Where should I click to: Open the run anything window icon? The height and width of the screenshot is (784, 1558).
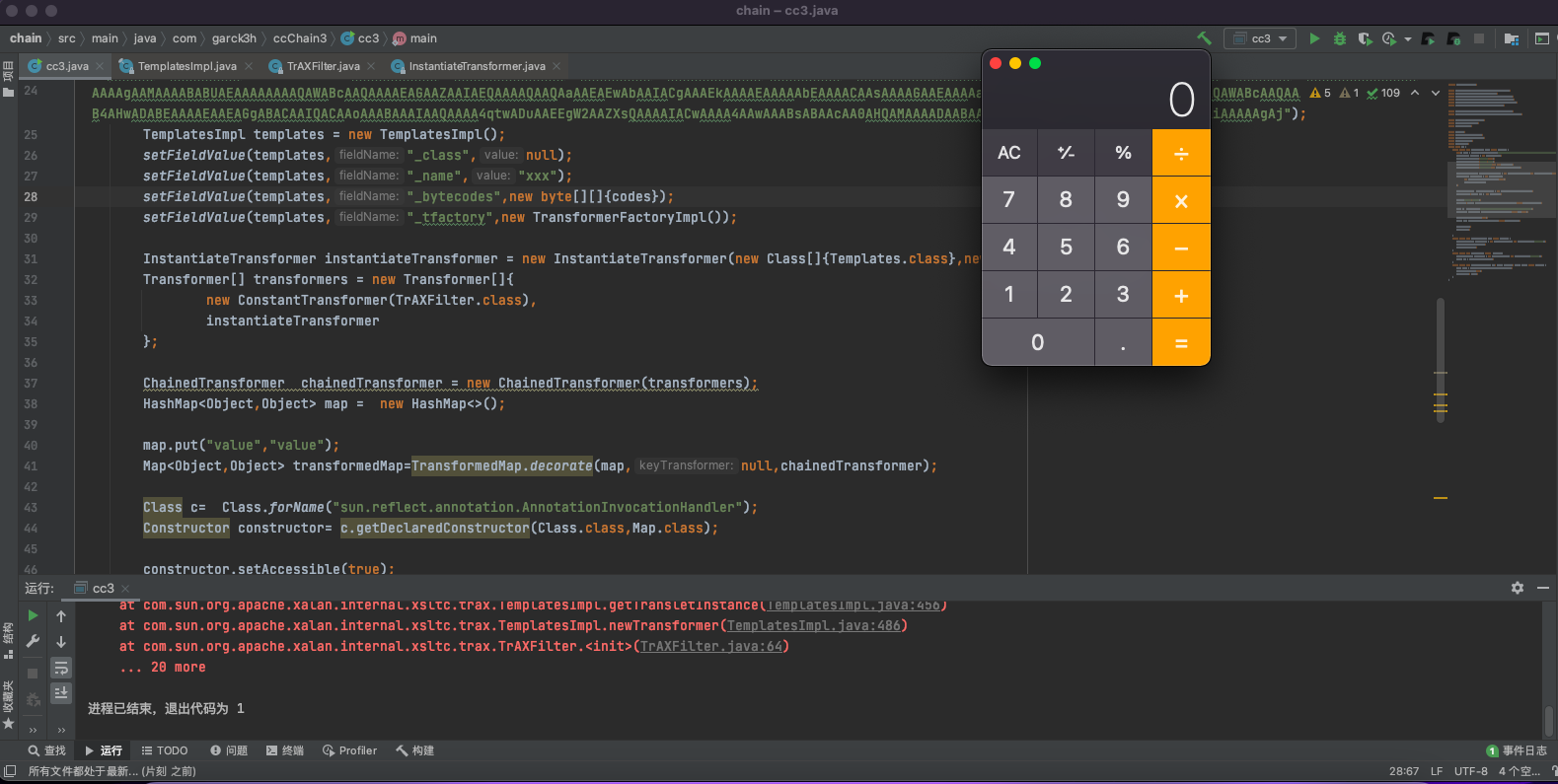click(x=1542, y=38)
